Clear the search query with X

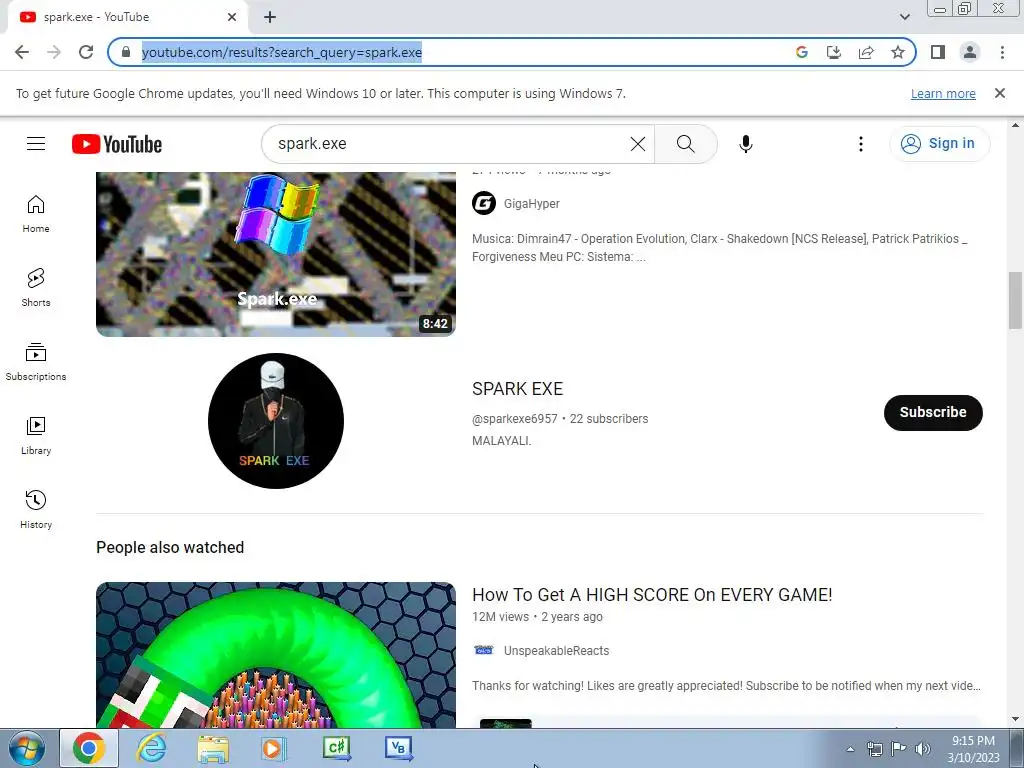638,144
